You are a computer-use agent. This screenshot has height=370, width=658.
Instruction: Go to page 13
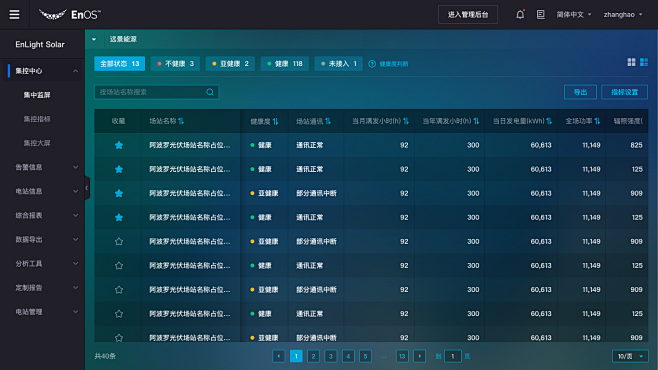pos(402,356)
